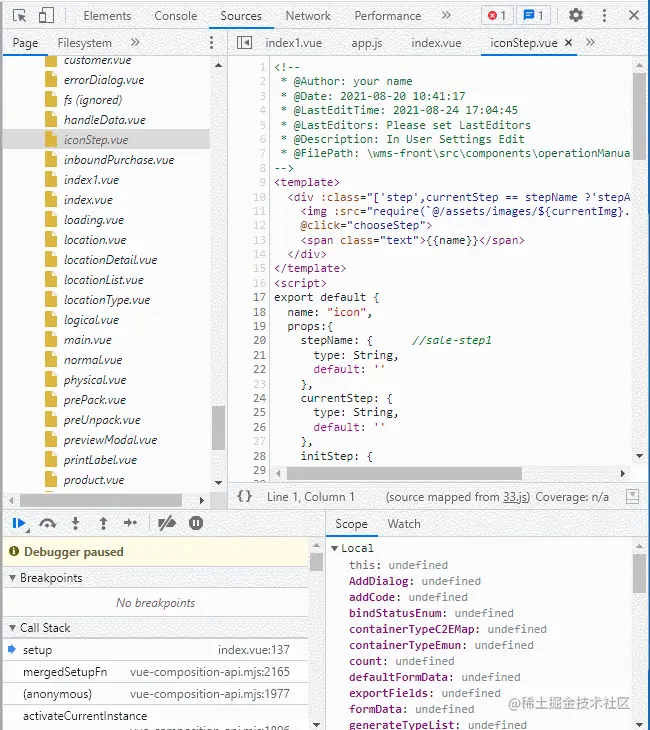
Task: Click the file tree vertical scrollbar thumb
Action: 218,427
